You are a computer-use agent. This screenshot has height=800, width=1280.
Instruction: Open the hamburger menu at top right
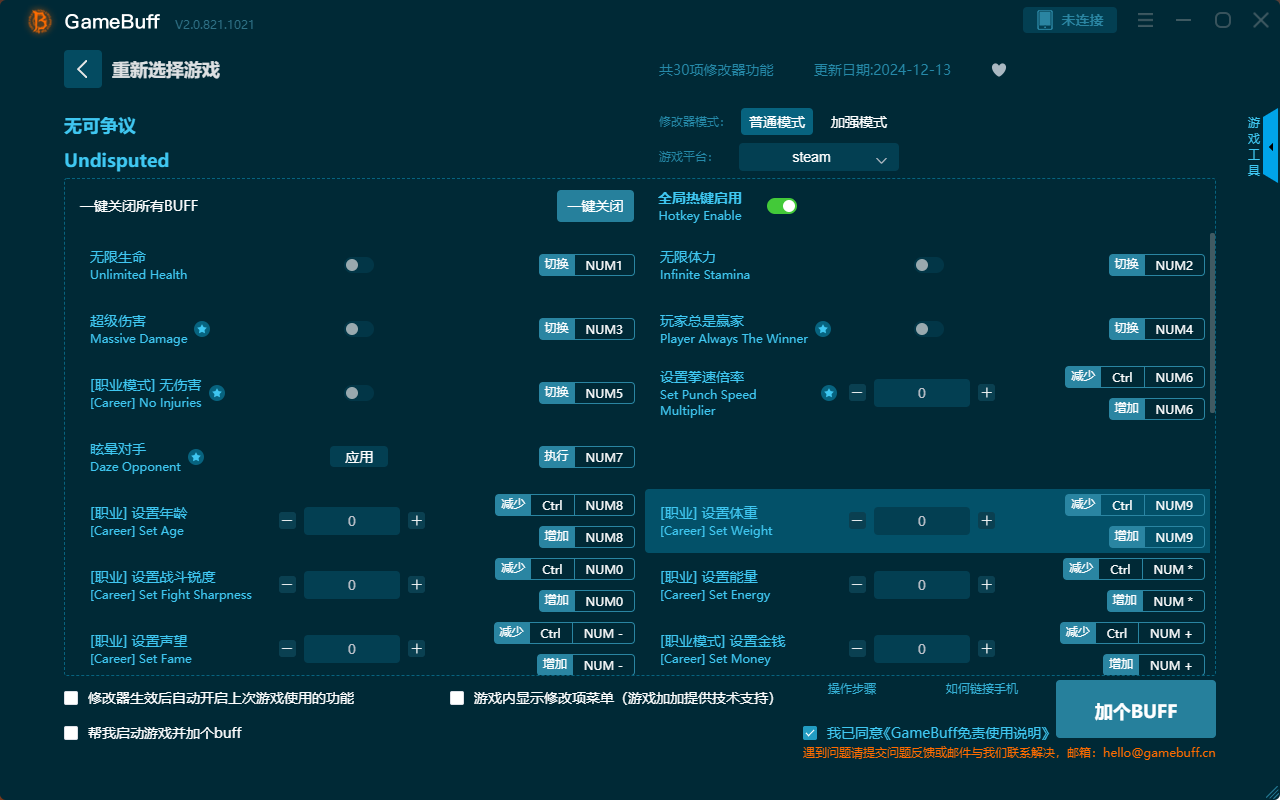coord(1145,20)
